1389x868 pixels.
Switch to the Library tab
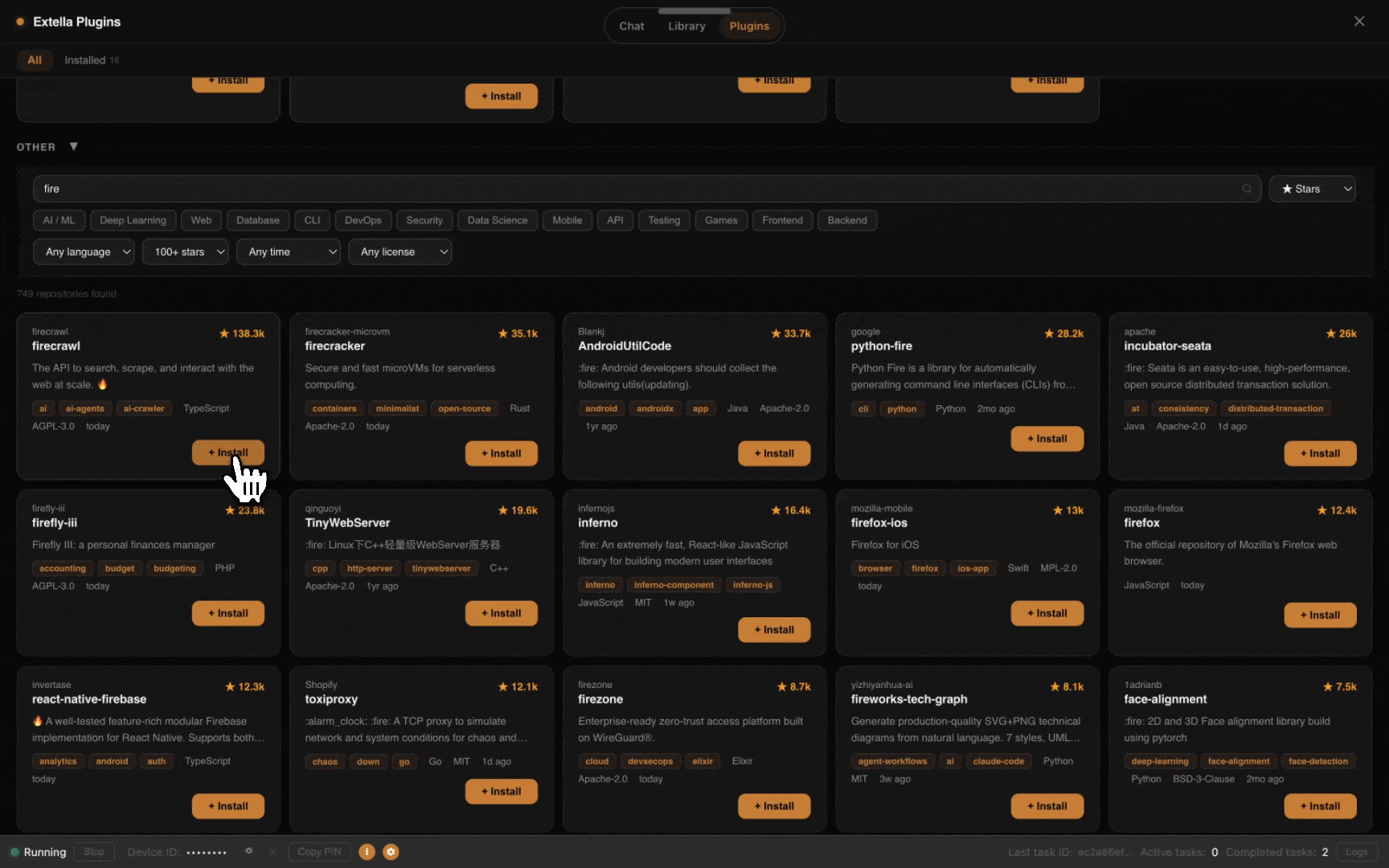(x=686, y=26)
